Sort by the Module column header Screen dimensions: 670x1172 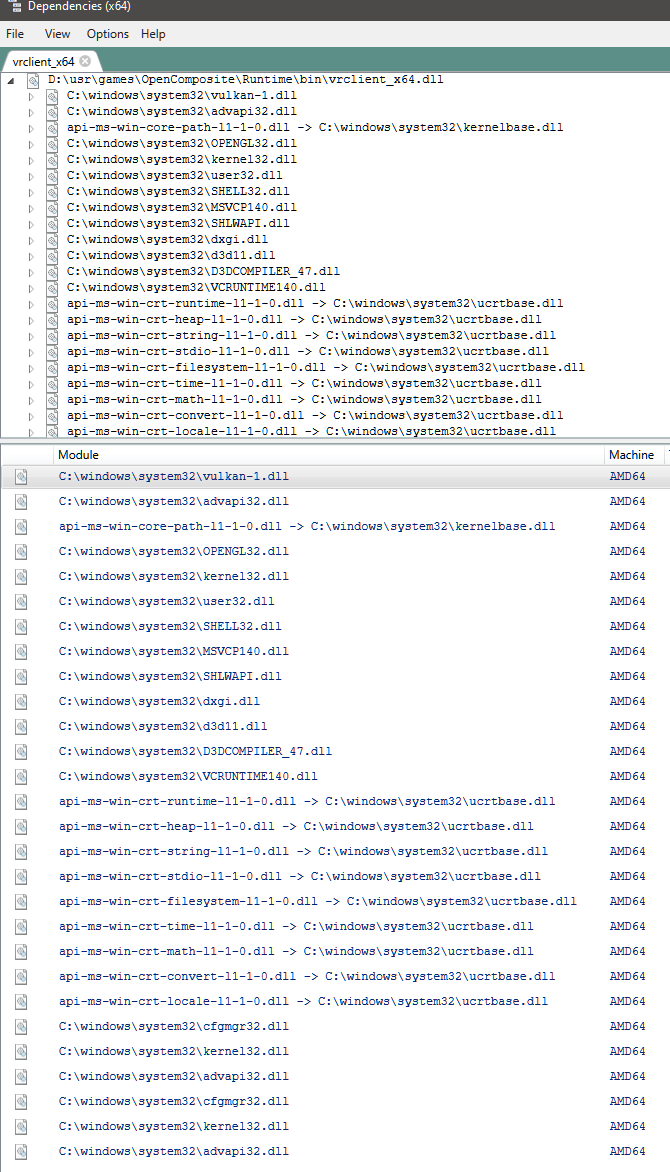click(329, 454)
